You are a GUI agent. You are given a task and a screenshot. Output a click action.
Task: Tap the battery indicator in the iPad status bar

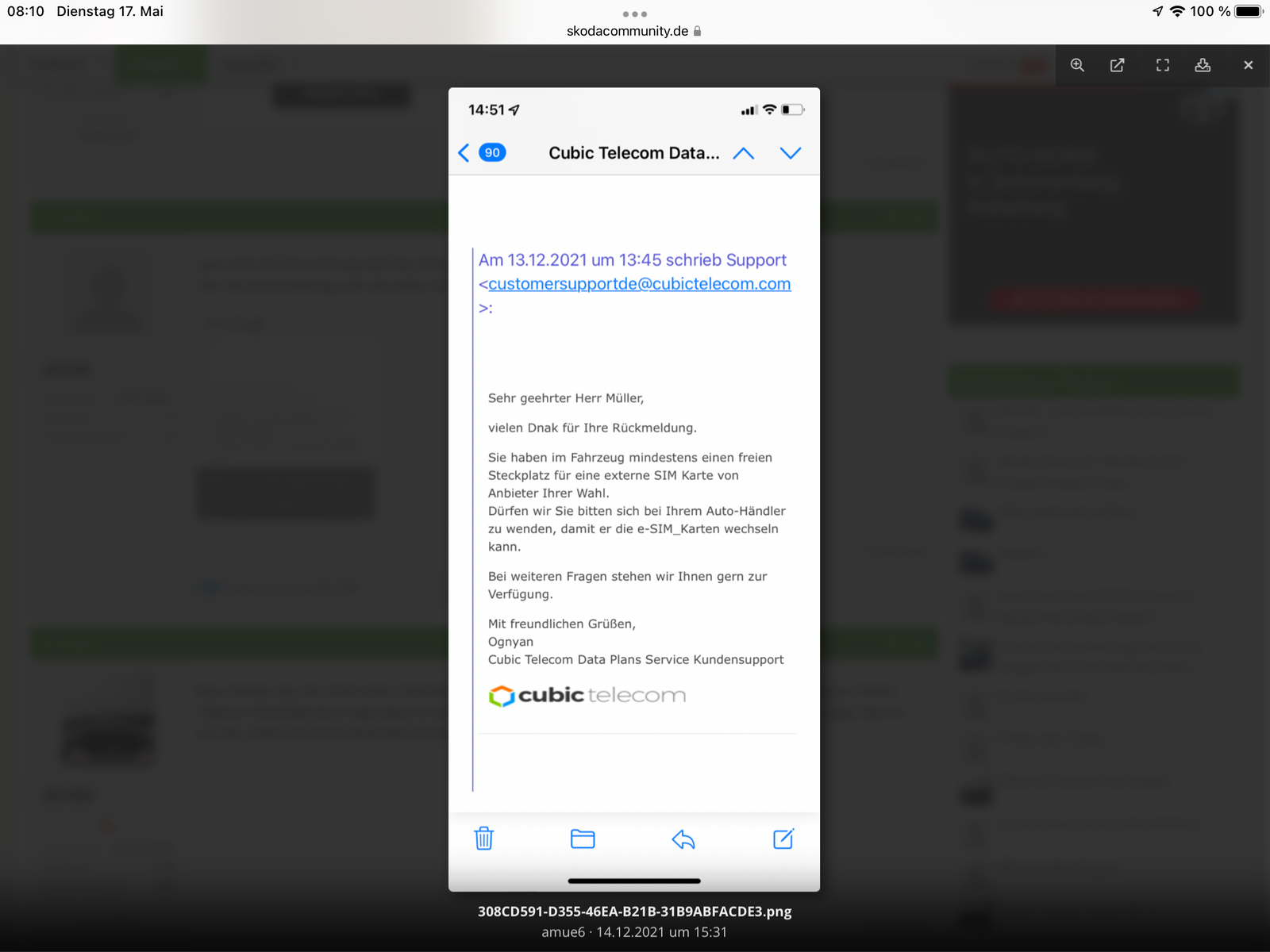tap(1248, 11)
